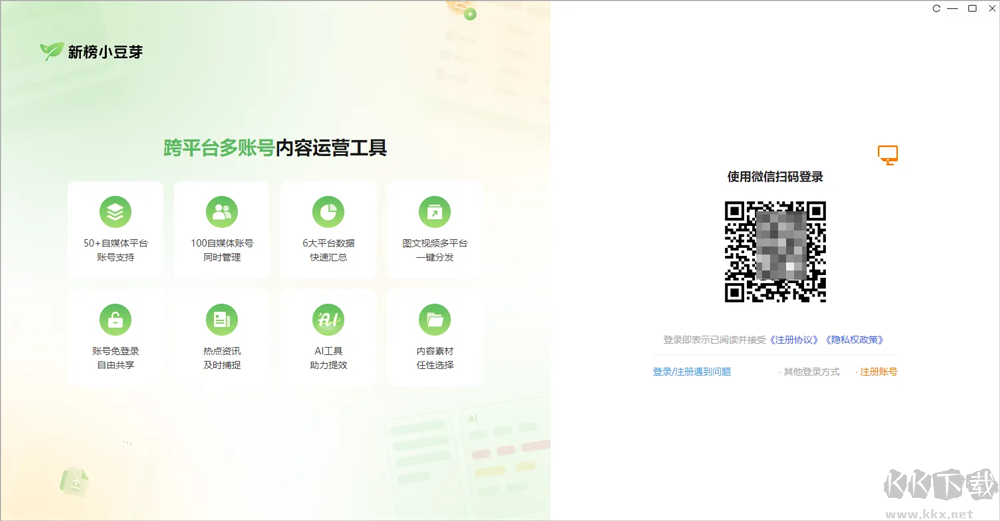Click the text 使用微信扫码登录
Viewport: 1000px width, 521px height.
[775, 177]
